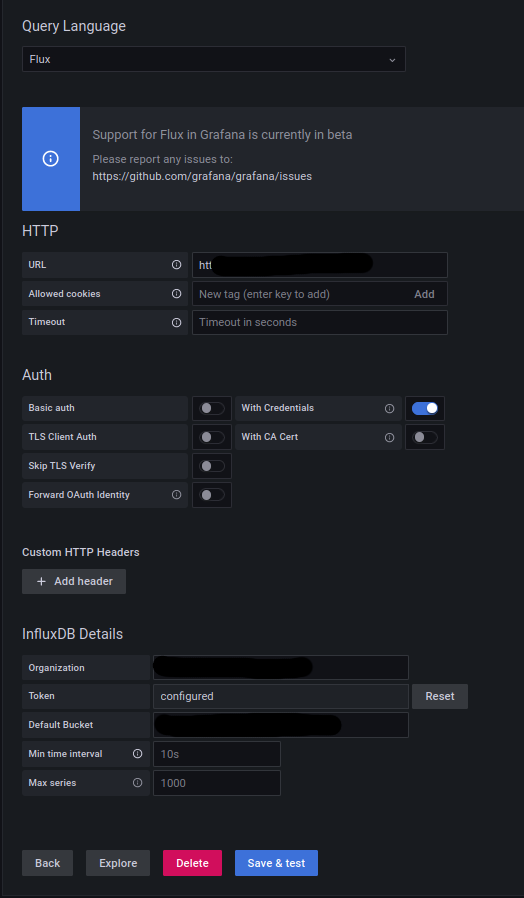Enable the Forward OAuth Identity switch
This screenshot has width=524, height=898.
(x=212, y=495)
